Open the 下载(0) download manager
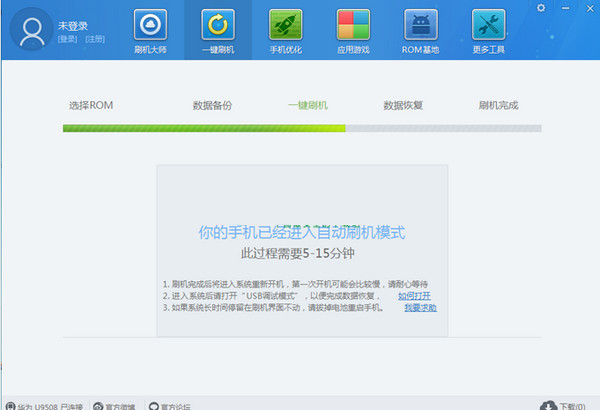This screenshot has width=600, height=410. 563,406
